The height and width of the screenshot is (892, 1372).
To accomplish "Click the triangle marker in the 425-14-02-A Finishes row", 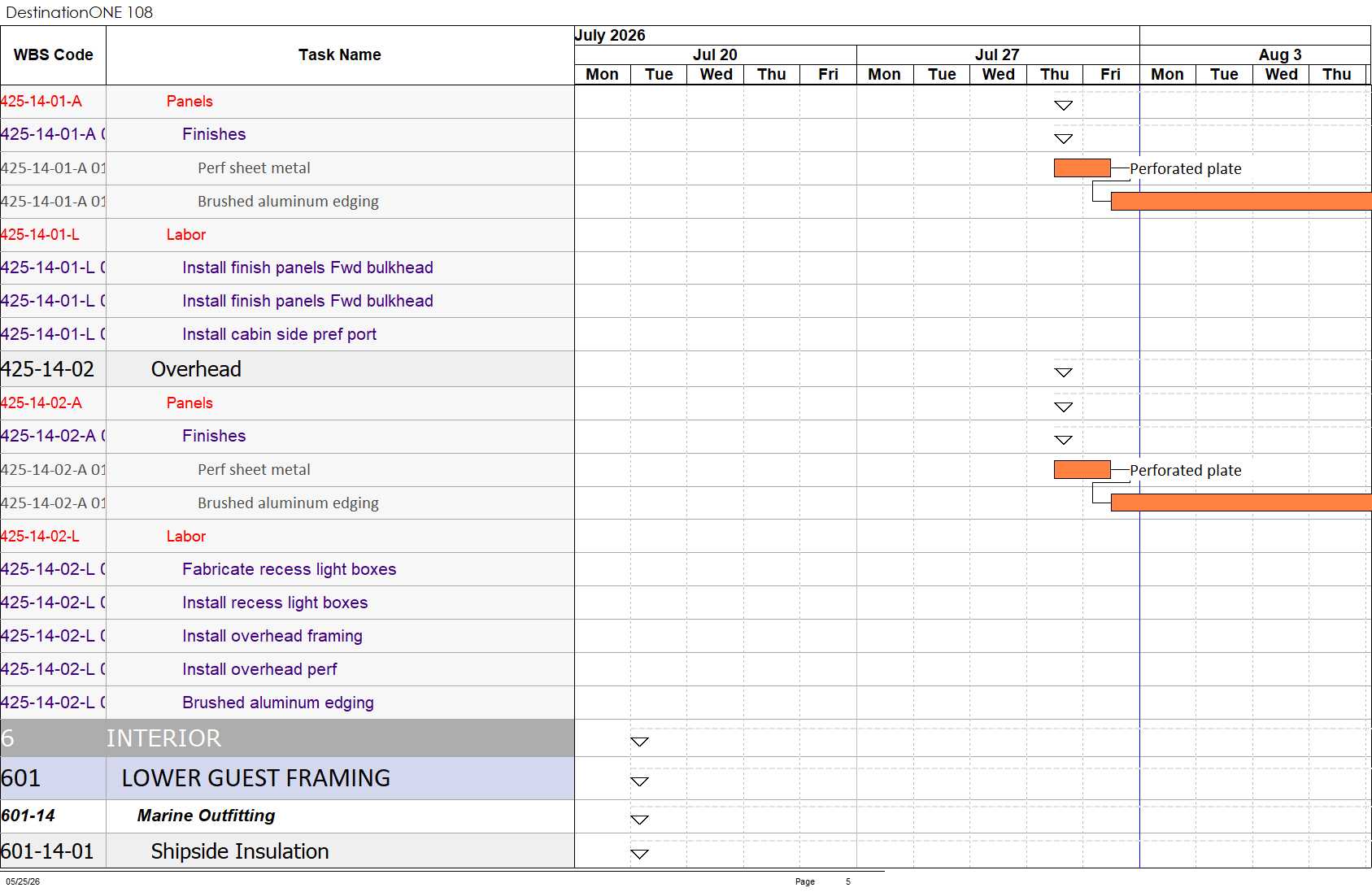I will coord(1063,440).
